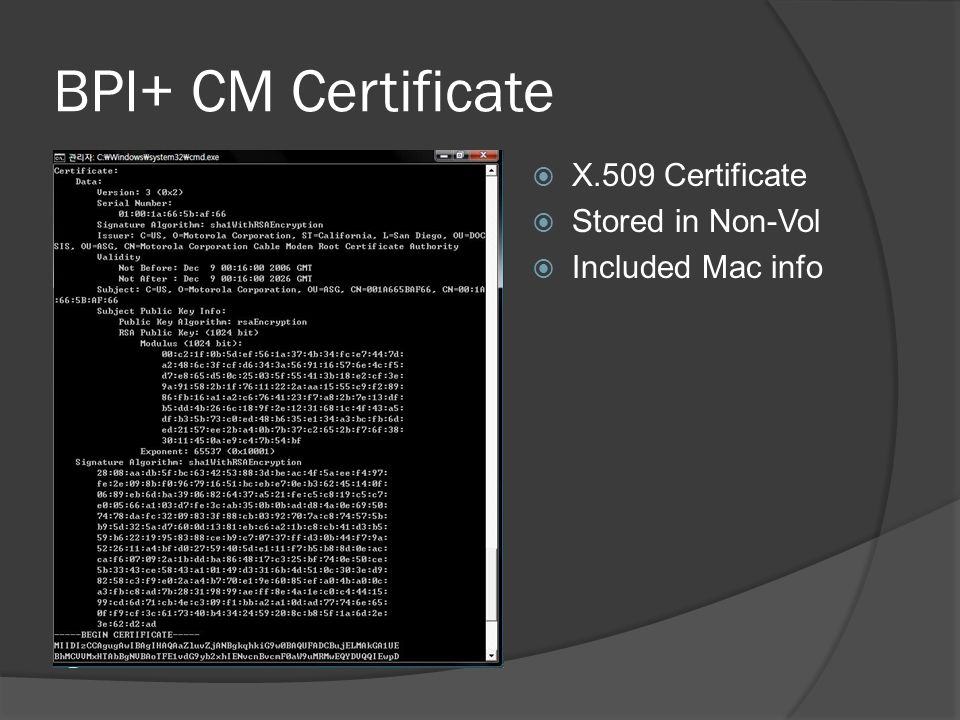
Task: Click the Version: 3 (0x2) line
Action: (140, 192)
